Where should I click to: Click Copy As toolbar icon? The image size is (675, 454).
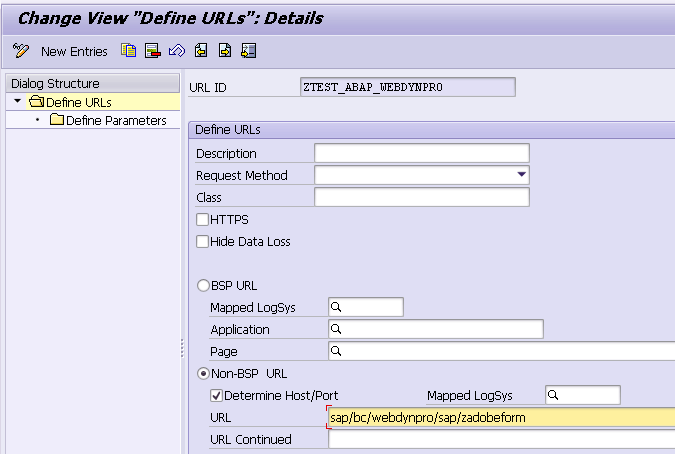click(x=128, y=51)
